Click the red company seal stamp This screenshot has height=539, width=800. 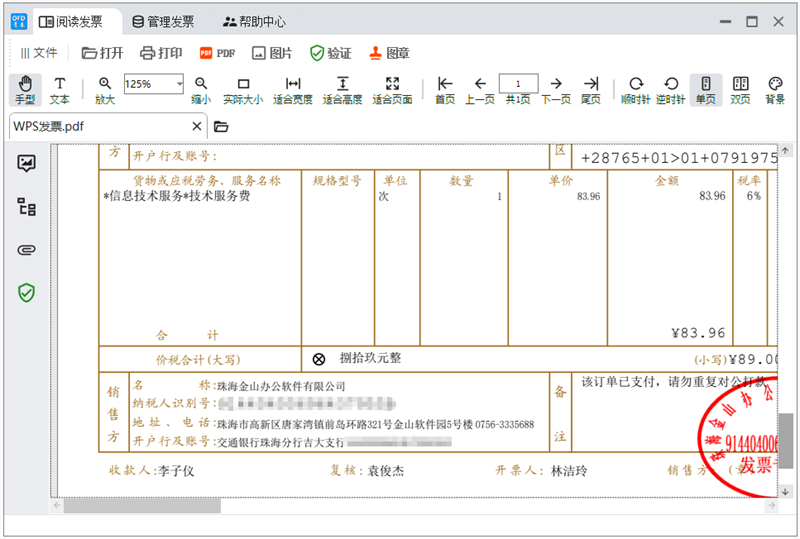[x=739, y=437]
